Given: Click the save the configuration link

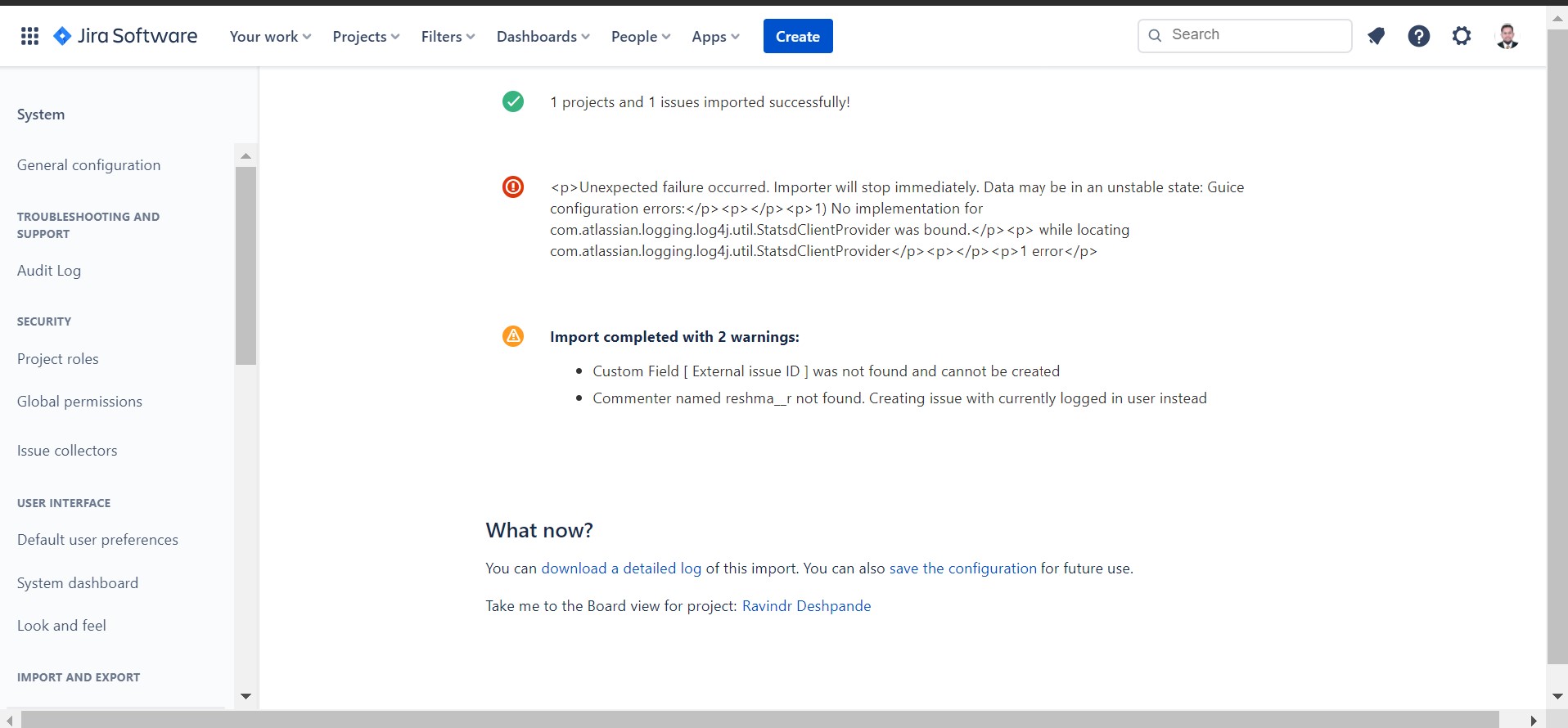Looking at the screenshot, I should click(x=962, y=568).
